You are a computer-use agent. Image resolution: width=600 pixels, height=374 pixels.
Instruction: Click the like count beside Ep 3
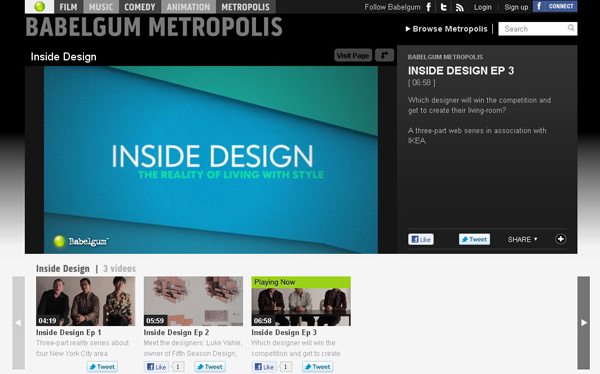pyautogui.click(x=285, y=367)
